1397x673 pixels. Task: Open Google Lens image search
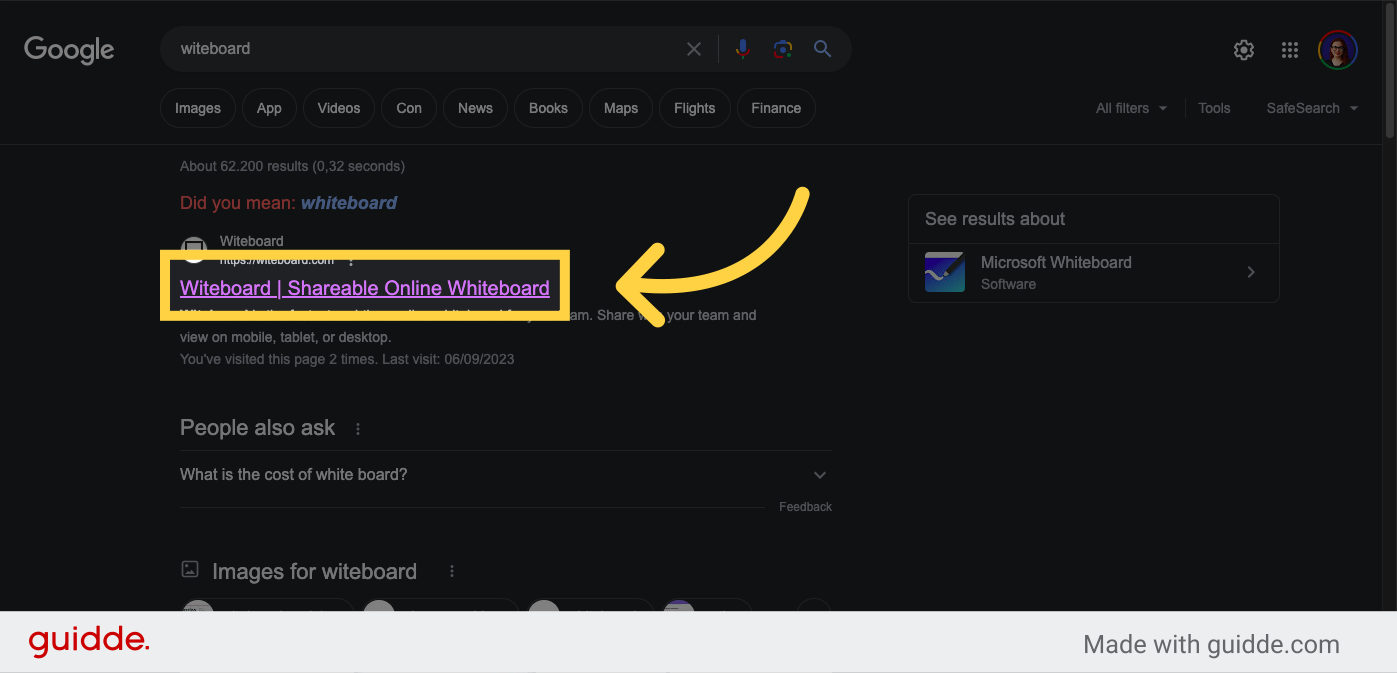(x=782, y=48)
